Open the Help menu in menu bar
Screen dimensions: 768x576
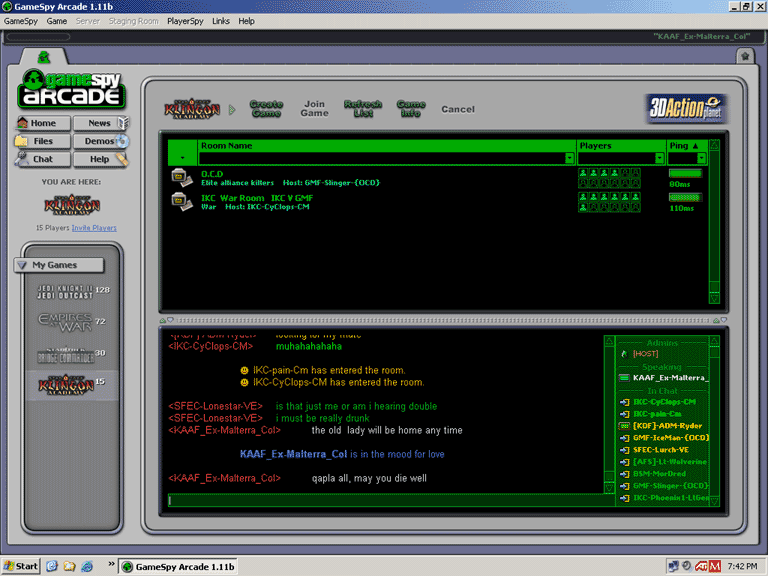(x=246, y=21)
